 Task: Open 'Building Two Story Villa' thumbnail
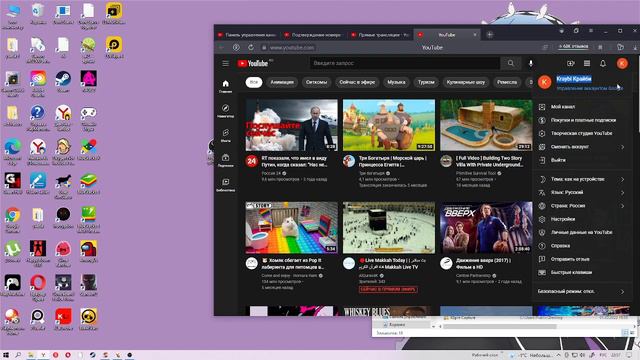point(486,125)
